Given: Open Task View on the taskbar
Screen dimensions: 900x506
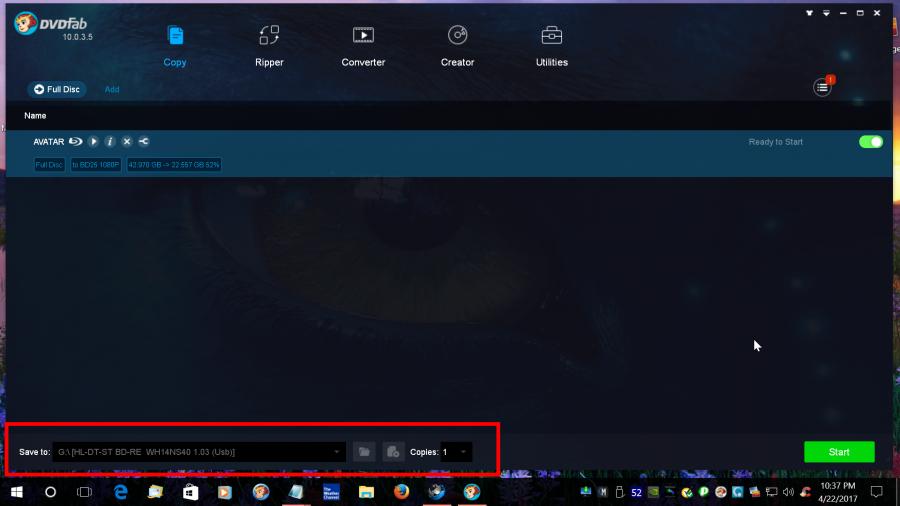Looking at the screenshot, I should pyautogui.click(x=84, y=492).
